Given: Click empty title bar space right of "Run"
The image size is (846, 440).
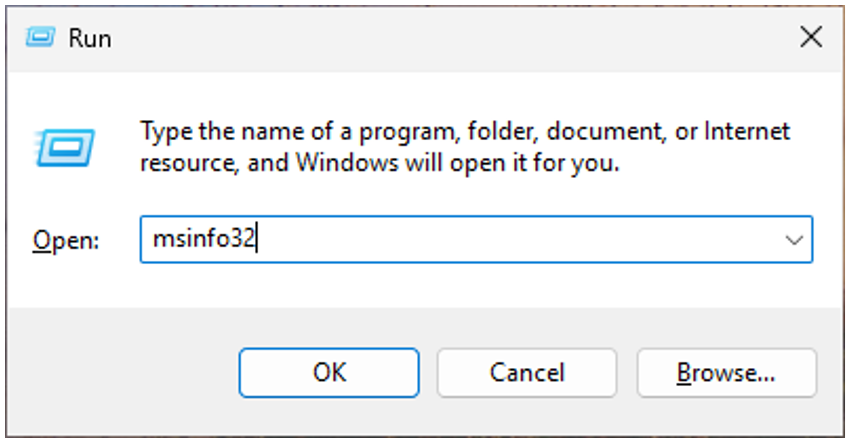Looking at the screenshot, I should click(x=450, y=38).
